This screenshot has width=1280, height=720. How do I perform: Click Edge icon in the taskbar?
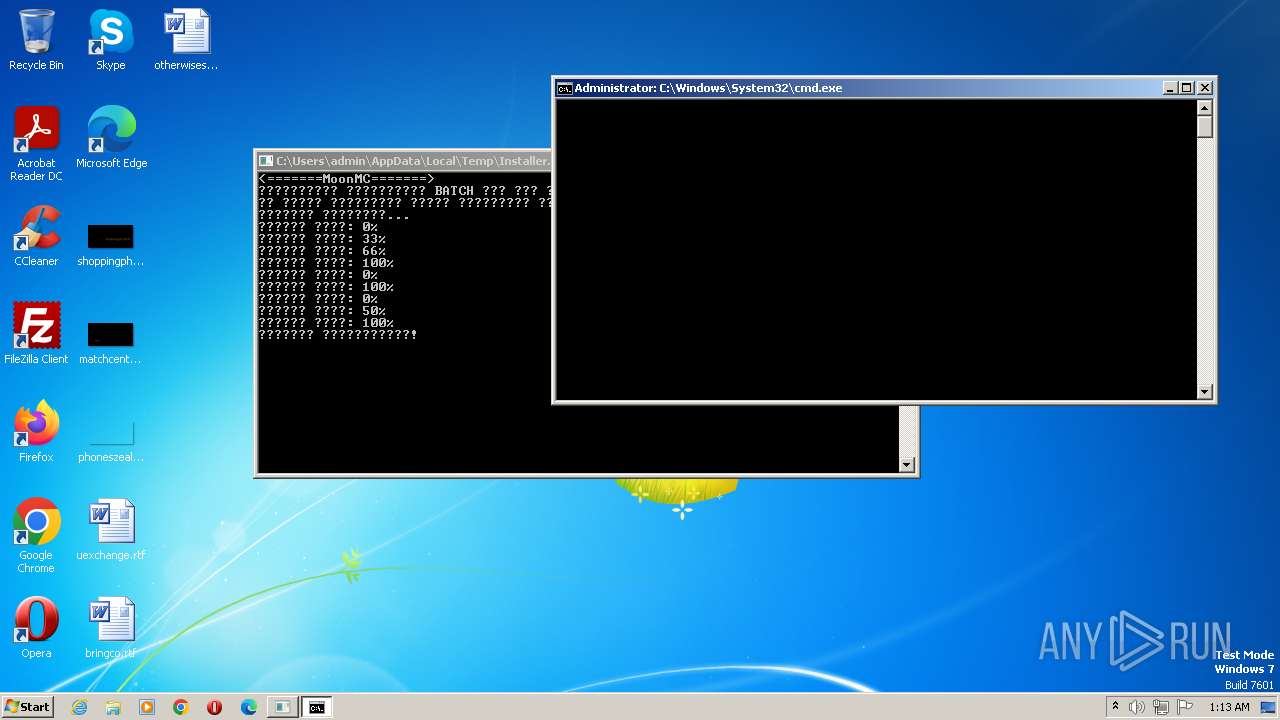[249, 707]
